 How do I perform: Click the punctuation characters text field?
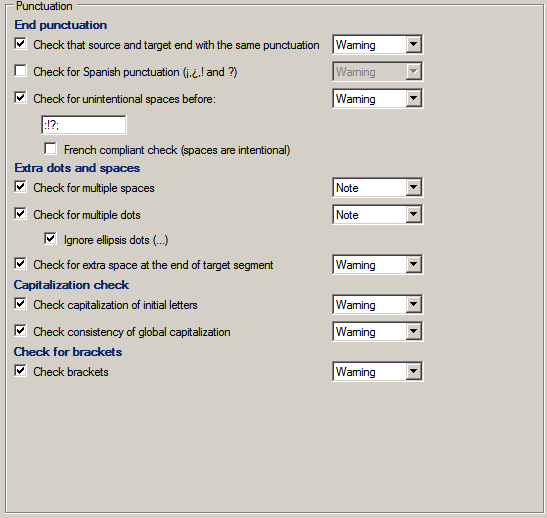click(x=84, y=125)
